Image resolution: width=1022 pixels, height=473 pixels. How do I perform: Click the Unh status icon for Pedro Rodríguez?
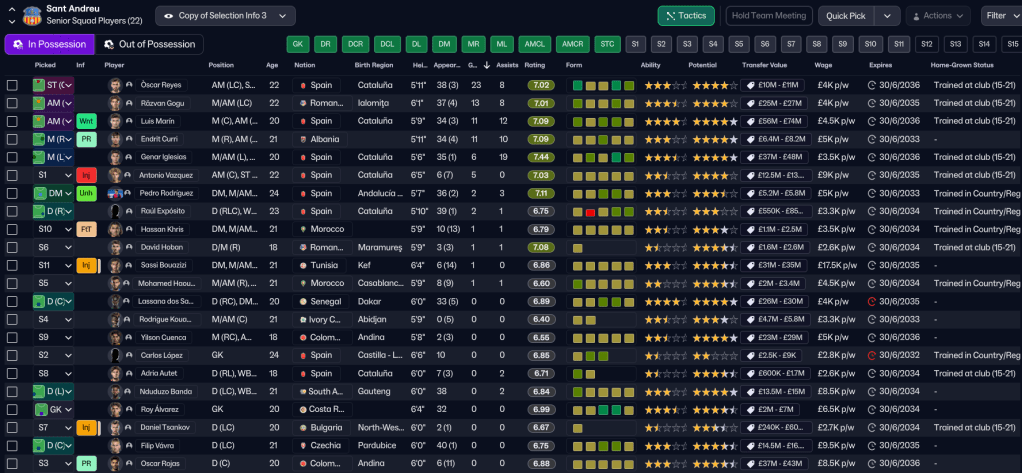87,193
